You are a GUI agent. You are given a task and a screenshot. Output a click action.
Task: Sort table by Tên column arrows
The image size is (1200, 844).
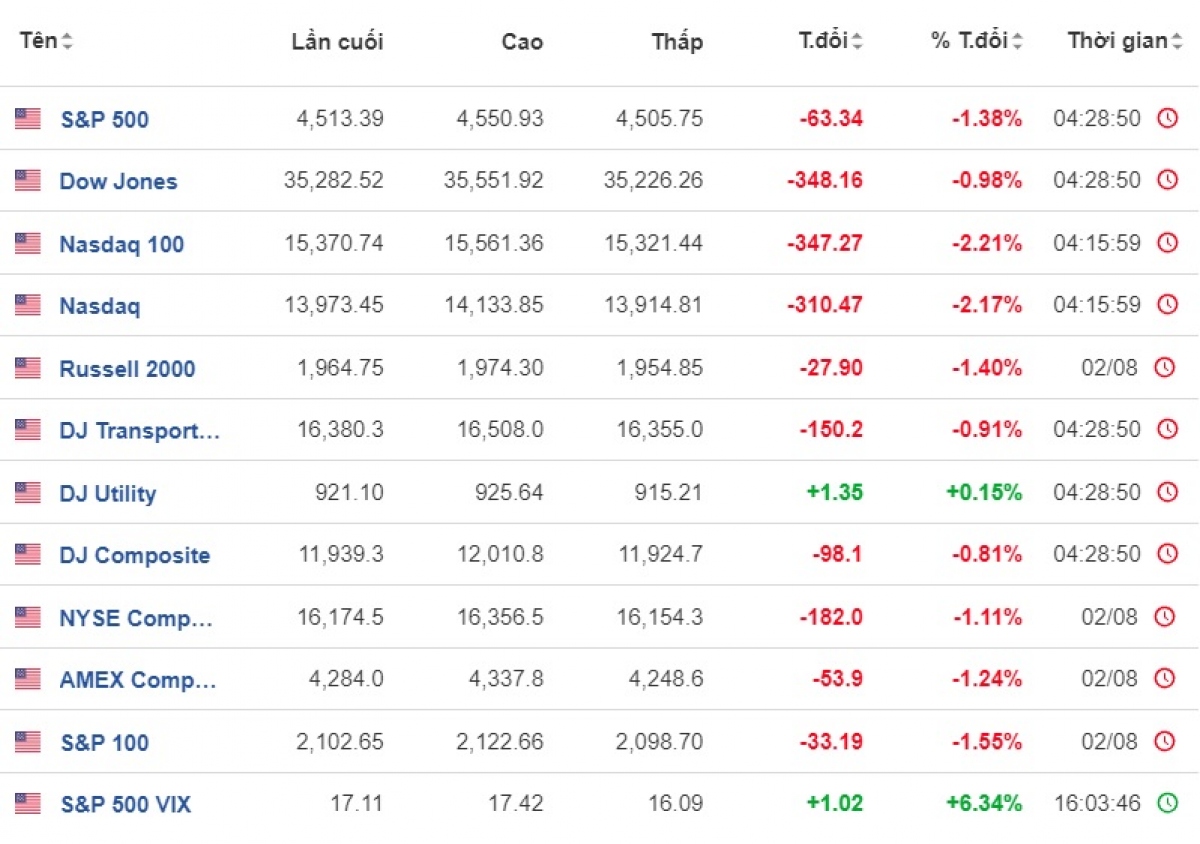point(67,41)
